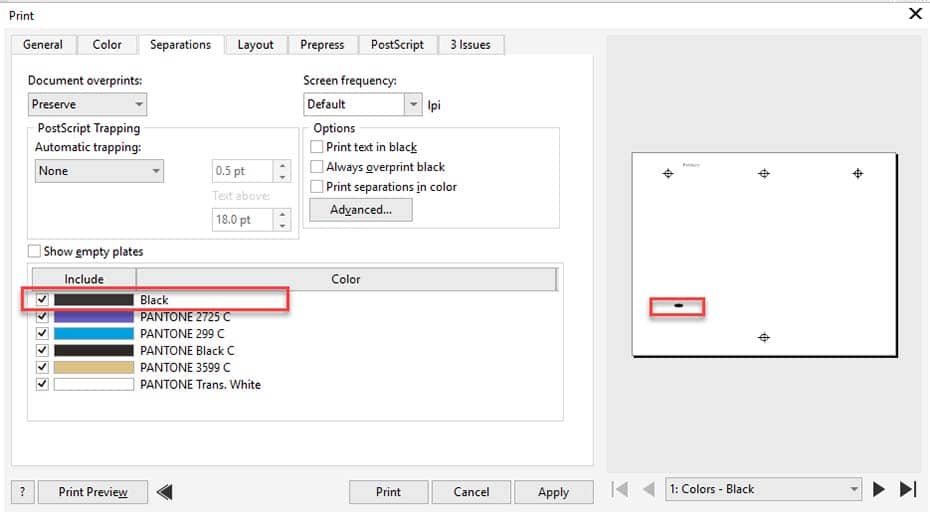Viewport: 930px width, 516px height.
Task: Open Prepress tab
Action: coord(322,44)
